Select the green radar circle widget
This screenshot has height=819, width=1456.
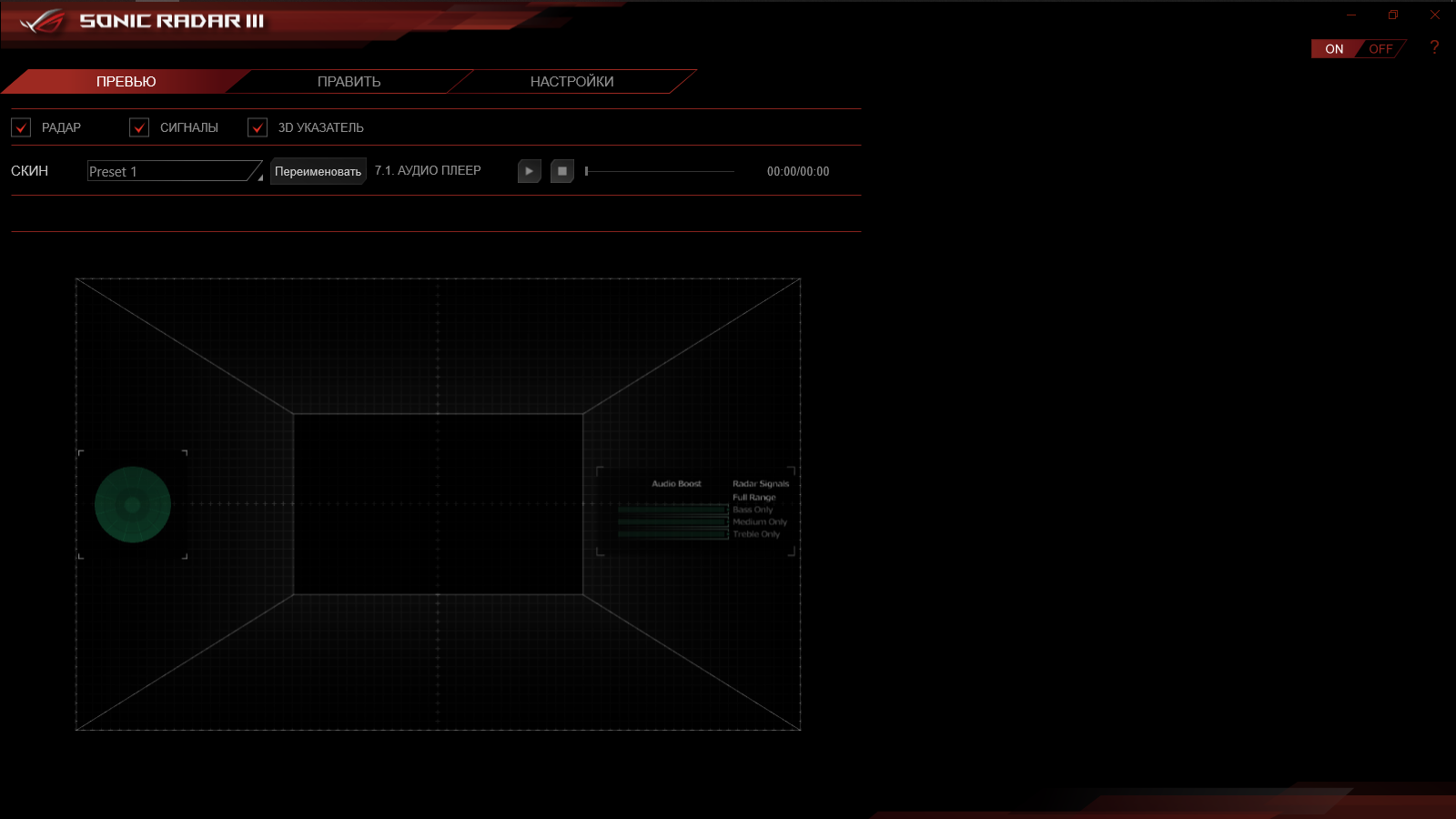coord(133,504)
